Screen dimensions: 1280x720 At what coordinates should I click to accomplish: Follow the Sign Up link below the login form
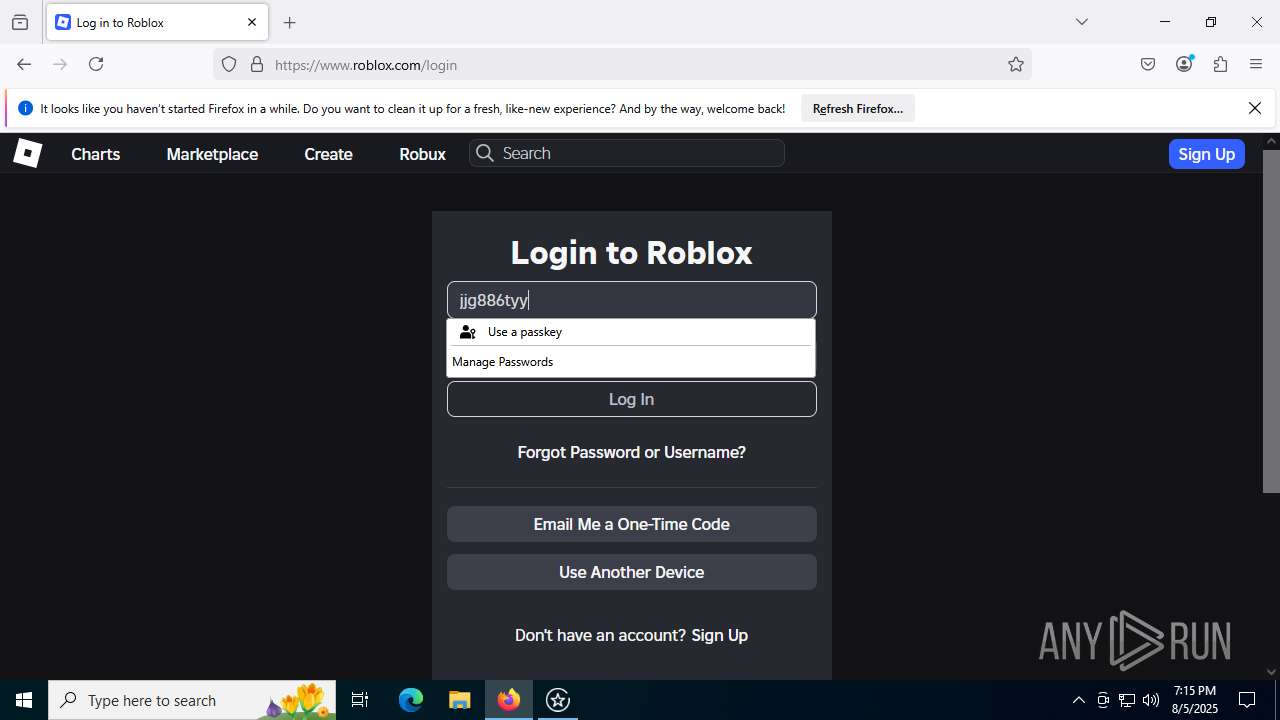click(719, 635)
